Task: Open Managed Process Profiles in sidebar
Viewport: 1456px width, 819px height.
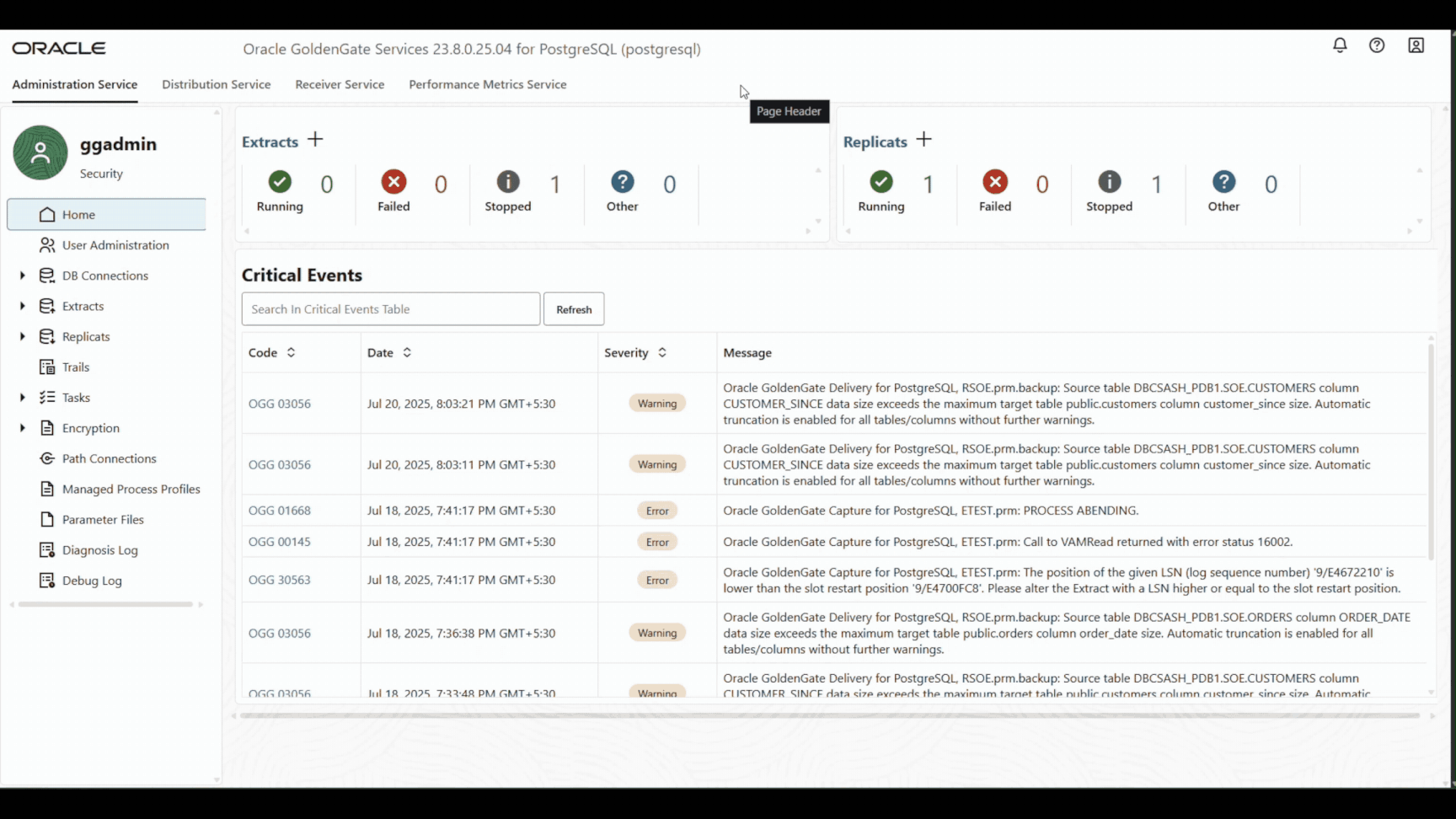Action: (x=131, y=489)
